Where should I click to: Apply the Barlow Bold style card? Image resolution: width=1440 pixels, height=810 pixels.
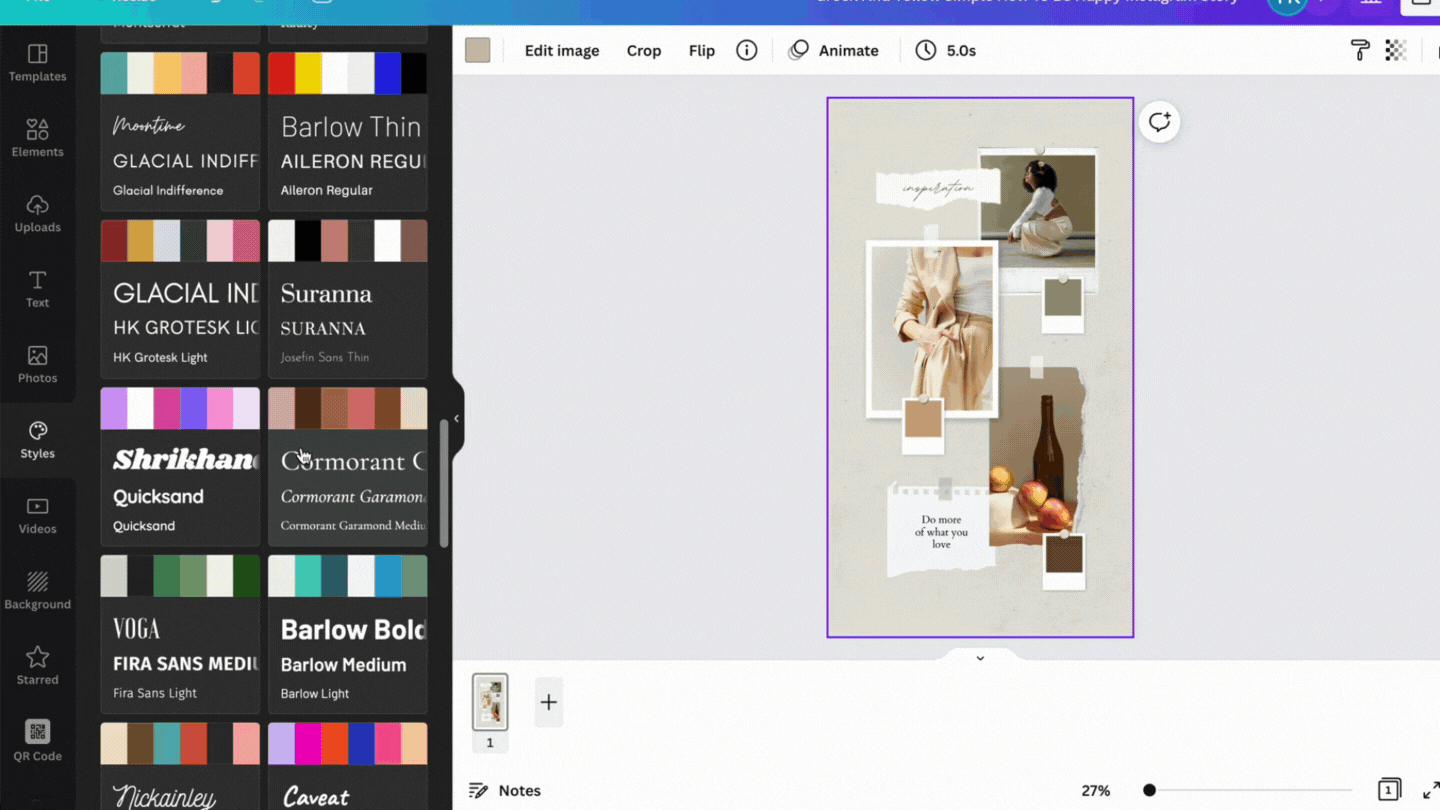pyautogui.click(x=348, y=634)
